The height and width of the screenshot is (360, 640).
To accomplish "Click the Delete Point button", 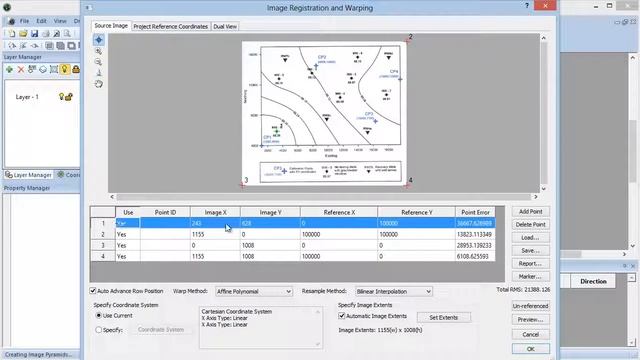I will tap(531, 224).
